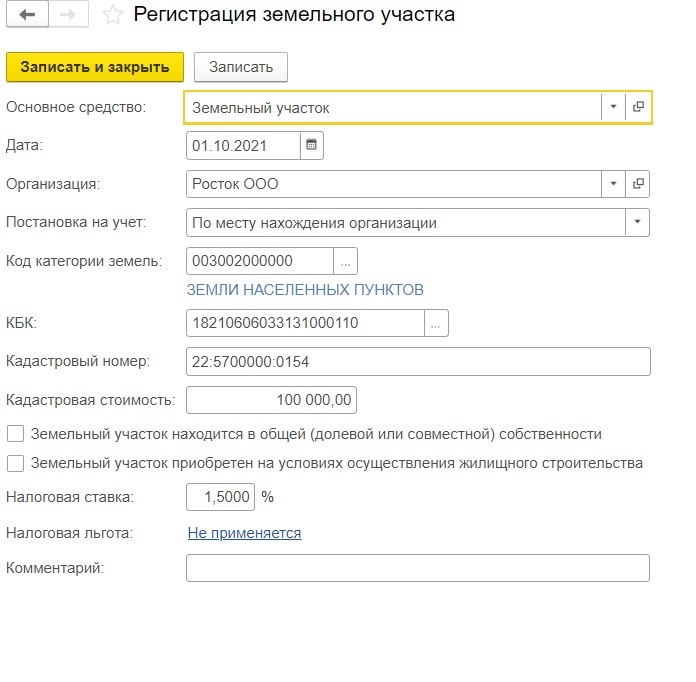Open КБК selection ellipsis button
Image resolution: width=696 pixels, height=682 pixels.
pyautogui.click(x=436, y=323)
